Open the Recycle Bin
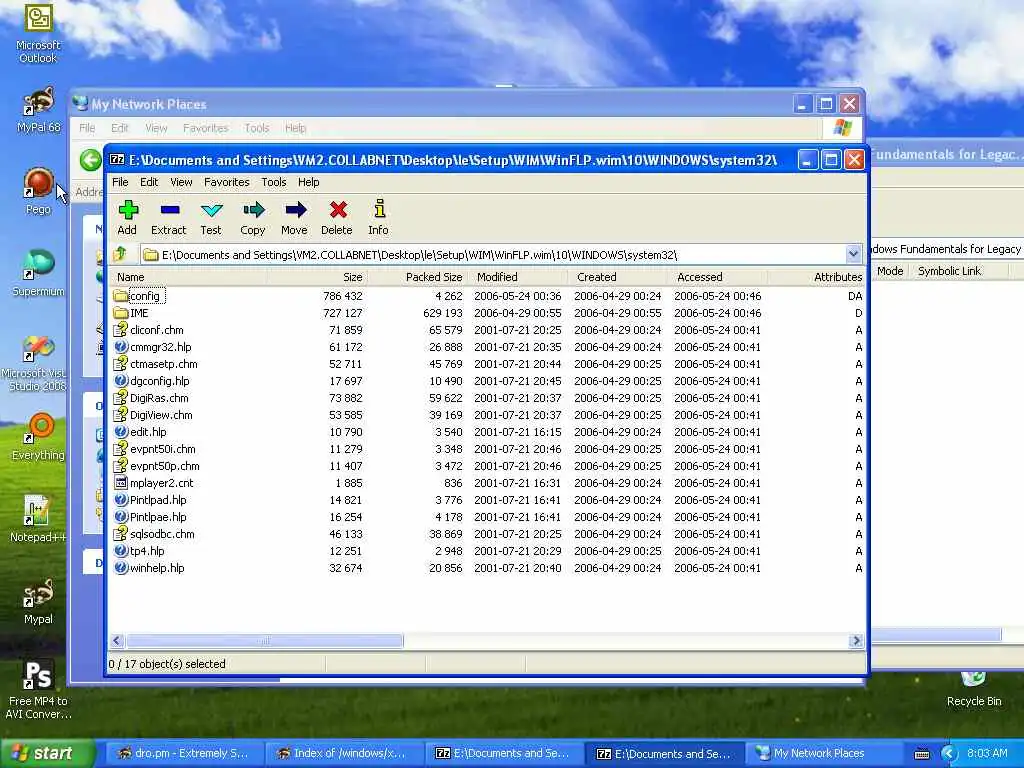Image resolution: width=1024 pixels, height=768 pixels. pos(974,690)
